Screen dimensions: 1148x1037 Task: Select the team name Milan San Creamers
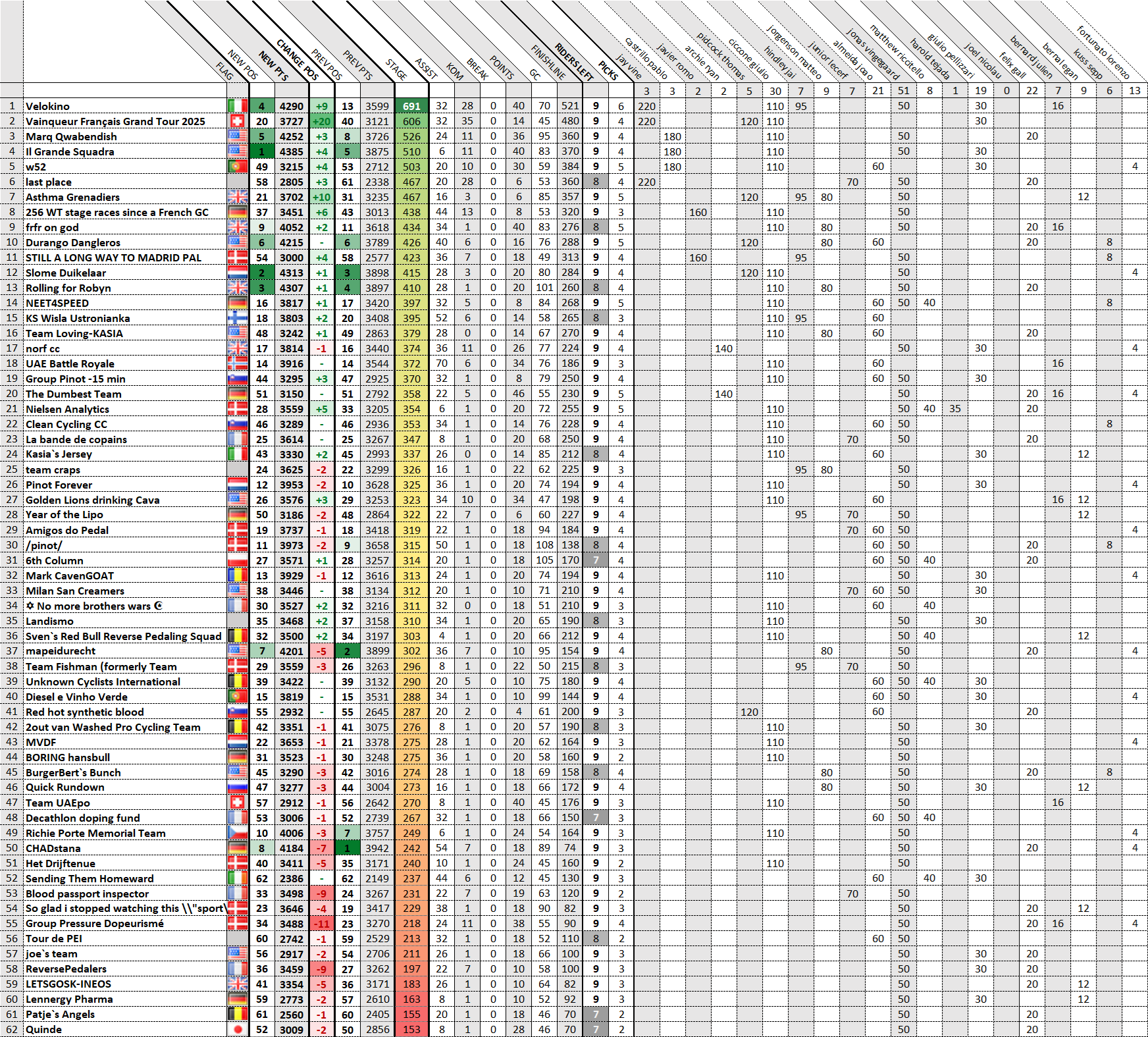pos(75,591)
